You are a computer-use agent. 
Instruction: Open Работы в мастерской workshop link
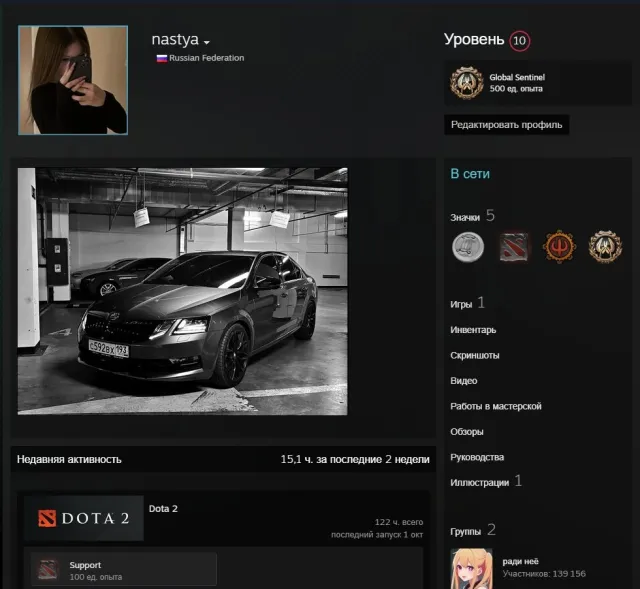(496, 407)
